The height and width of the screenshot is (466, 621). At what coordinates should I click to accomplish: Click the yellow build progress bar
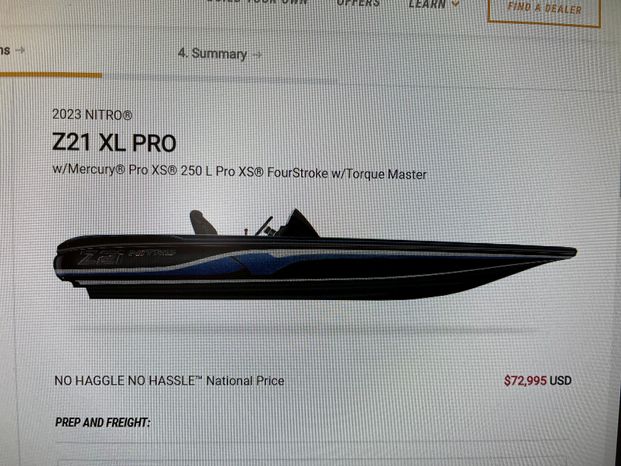click(51, 74)
